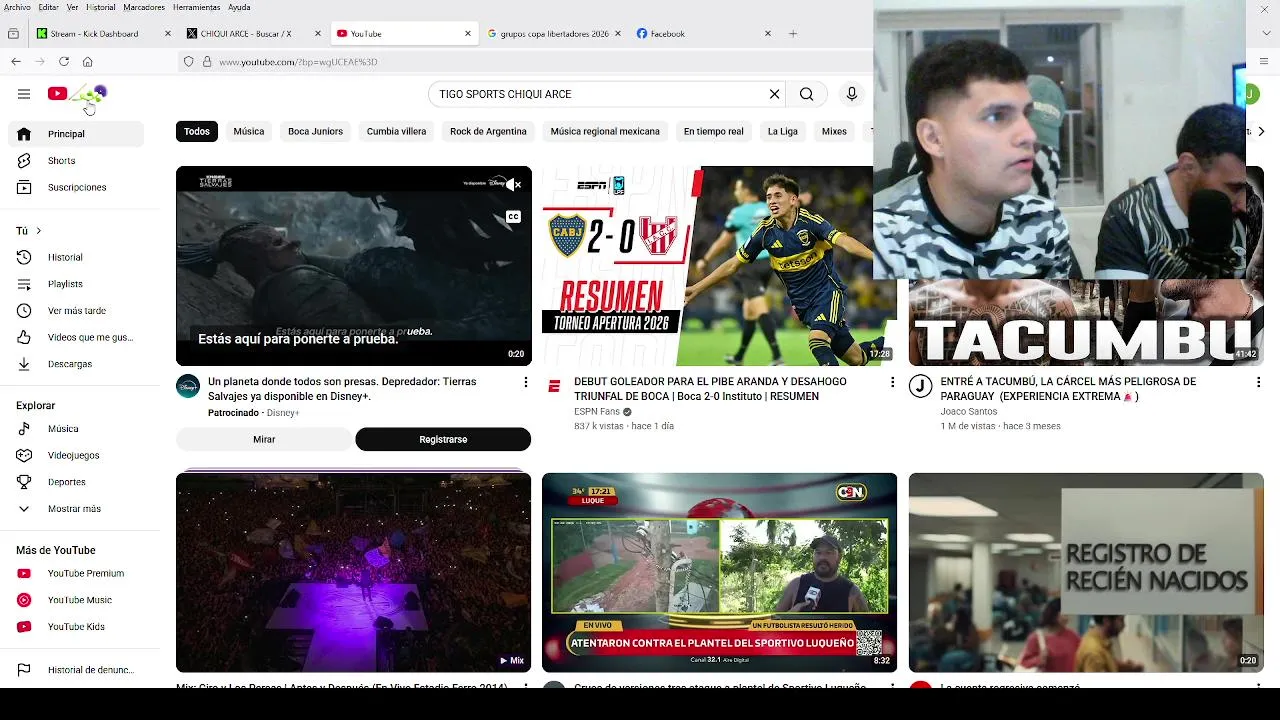Open the YouTube hamburger guide menu

point(24,94)
